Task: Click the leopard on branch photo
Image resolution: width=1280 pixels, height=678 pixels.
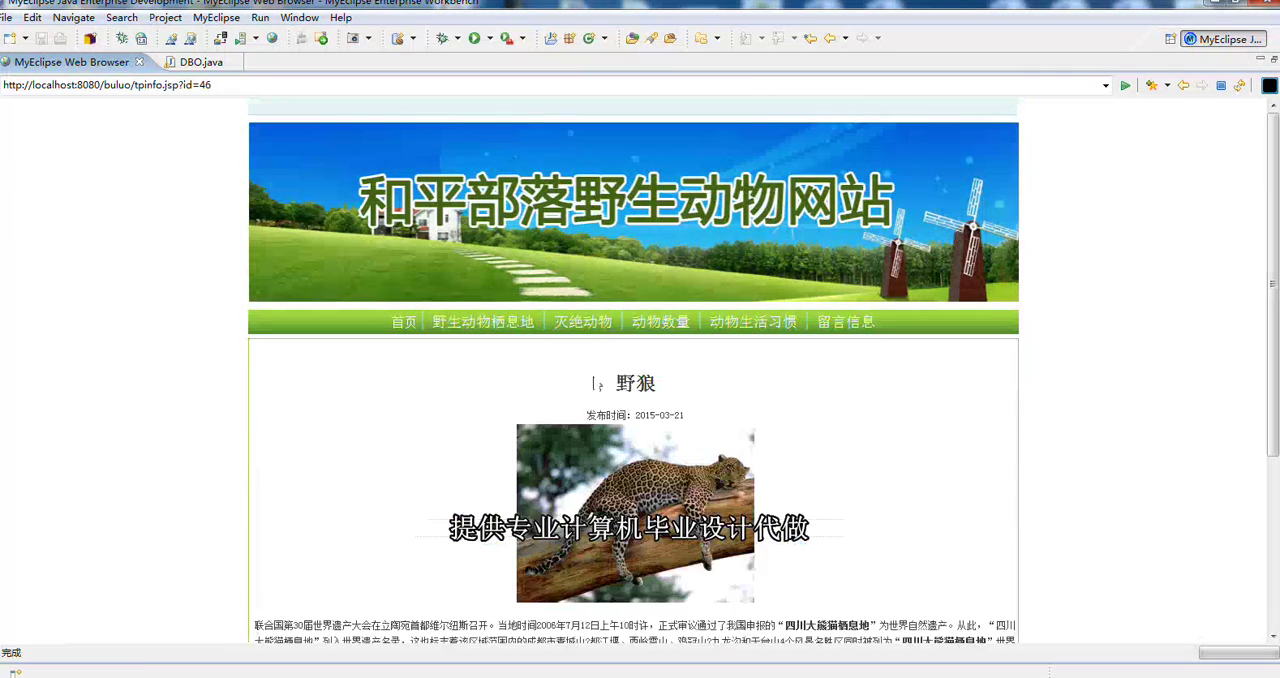Action: [635, 513]
